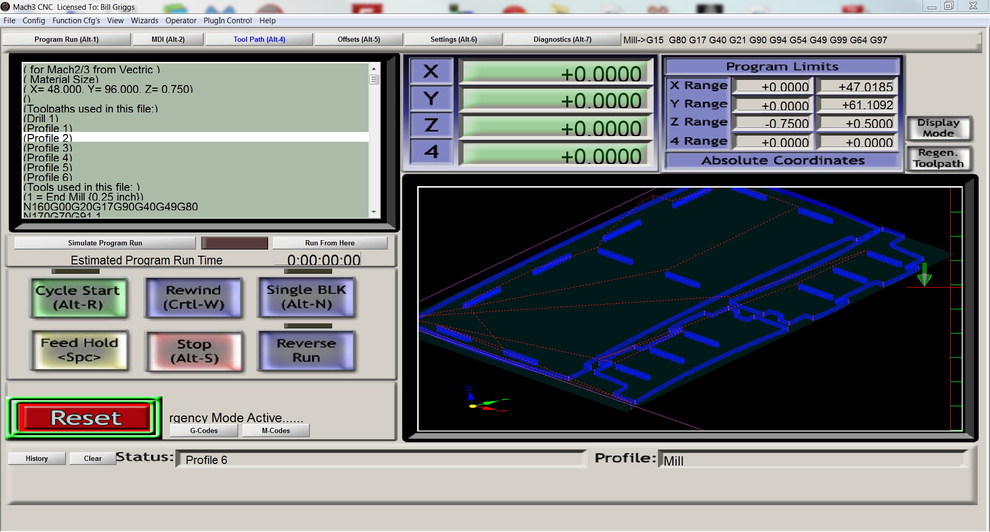Open the Config menu

34,20
